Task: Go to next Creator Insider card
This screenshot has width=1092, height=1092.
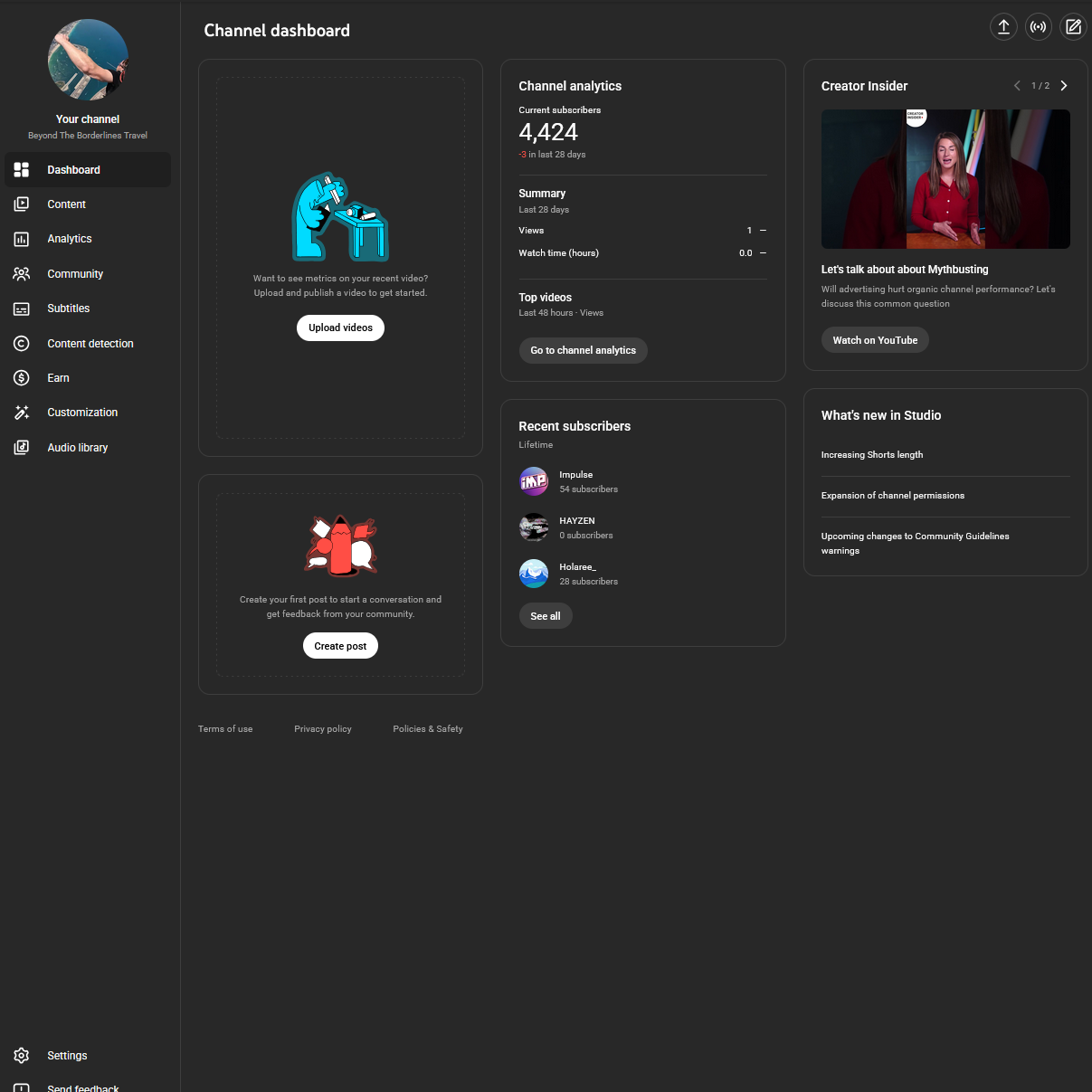Action: coord(1064,86)
